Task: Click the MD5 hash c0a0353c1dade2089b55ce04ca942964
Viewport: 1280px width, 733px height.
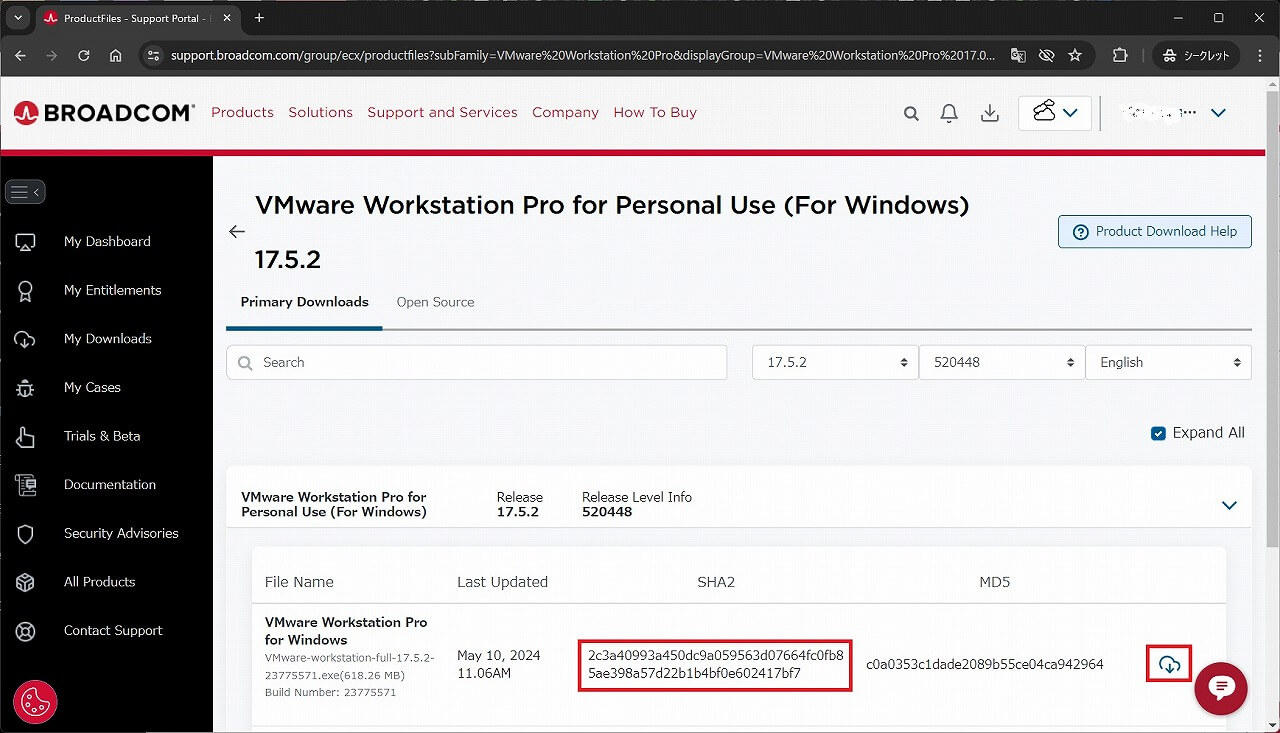Action: pos(985,665)
